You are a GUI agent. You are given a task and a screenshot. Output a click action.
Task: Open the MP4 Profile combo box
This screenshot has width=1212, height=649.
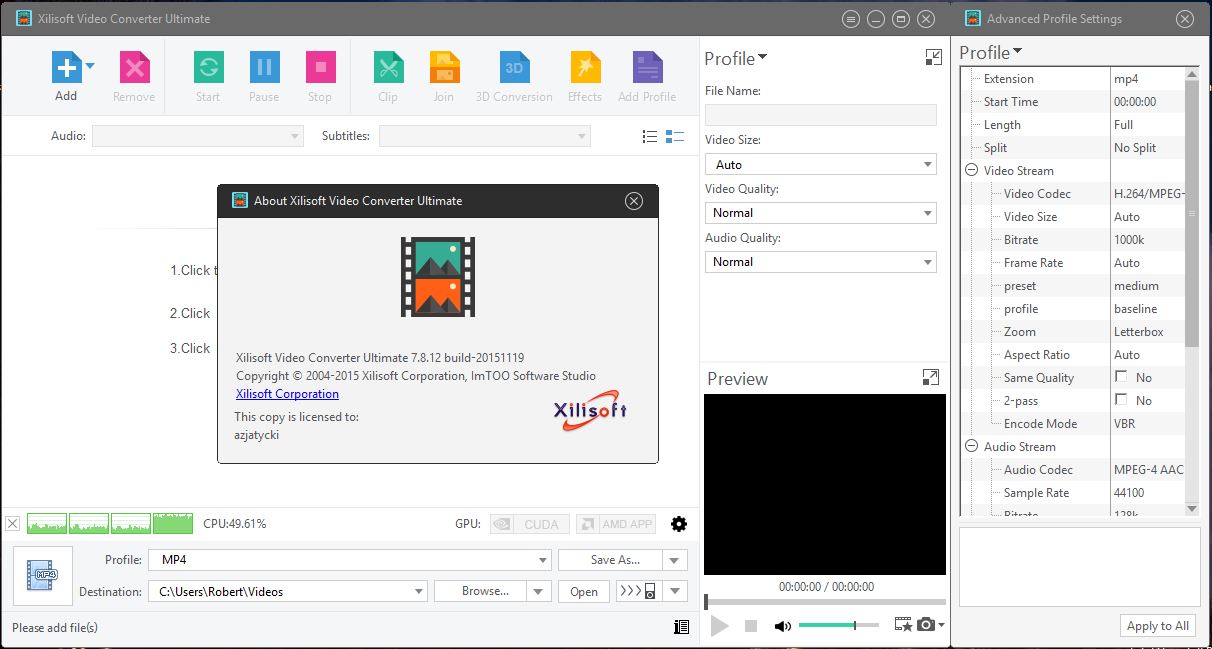click(350, 560)
